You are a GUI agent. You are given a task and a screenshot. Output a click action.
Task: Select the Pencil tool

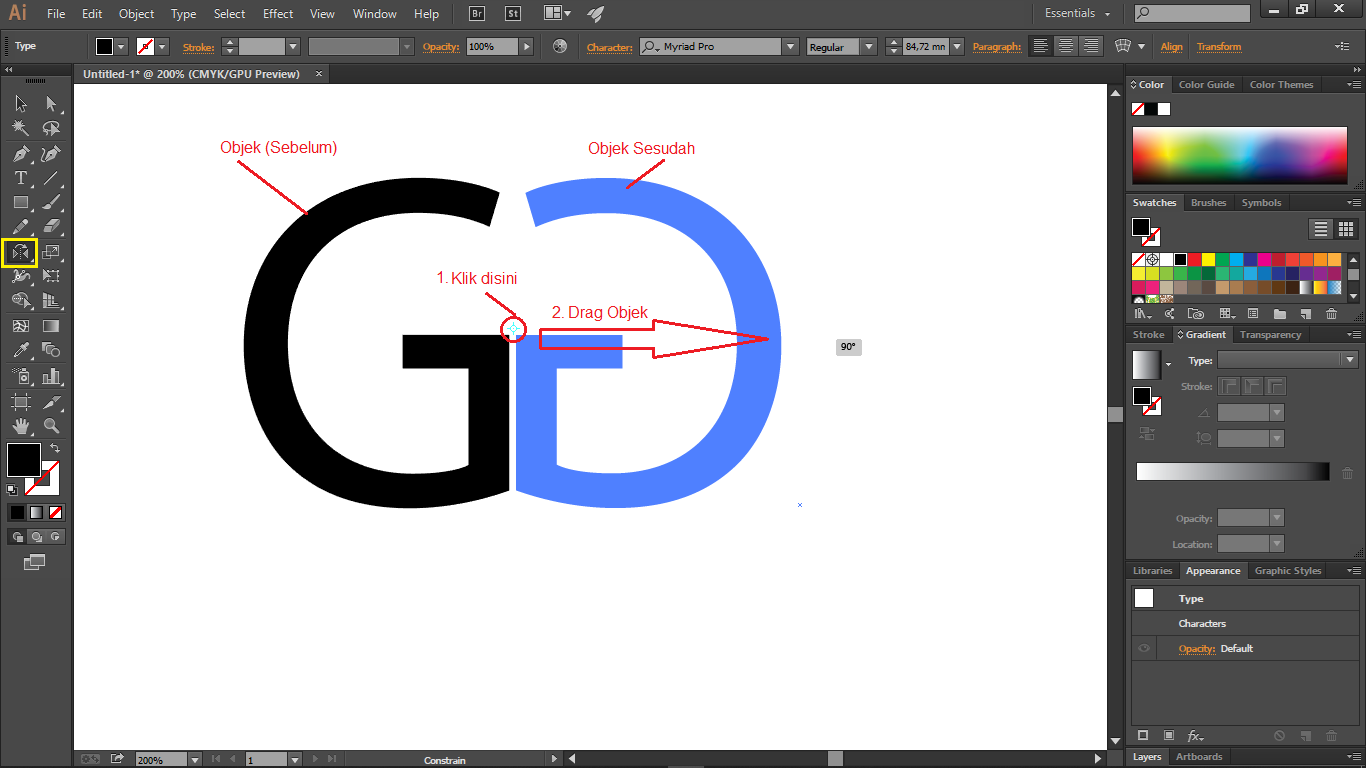coord(20,227)
